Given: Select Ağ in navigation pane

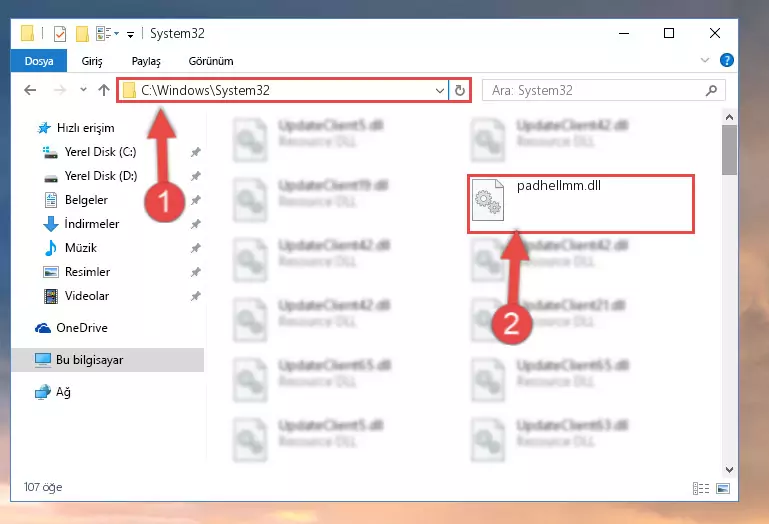Looking at the screenshot, I should [63, 392].
